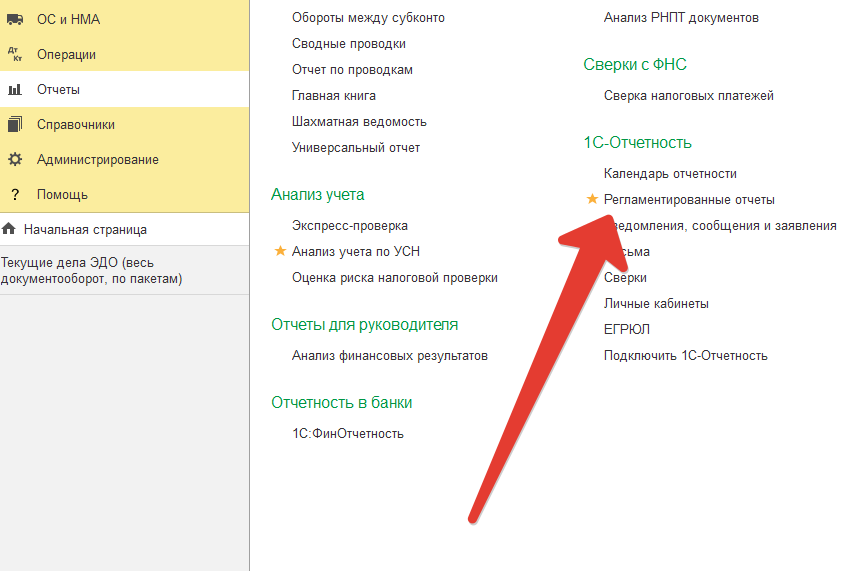Open 1С:ФинОтчетность link
The height and width of the screenshot is (571, 849).
click(347, 434)
